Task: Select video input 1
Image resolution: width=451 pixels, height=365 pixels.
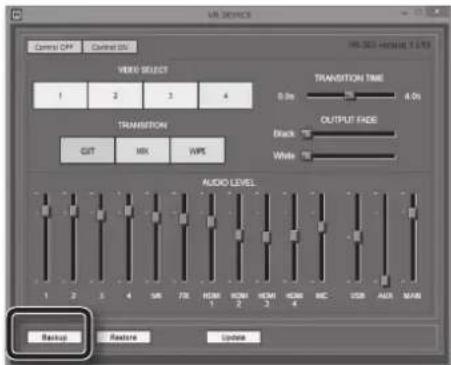Action: (60, 96)
